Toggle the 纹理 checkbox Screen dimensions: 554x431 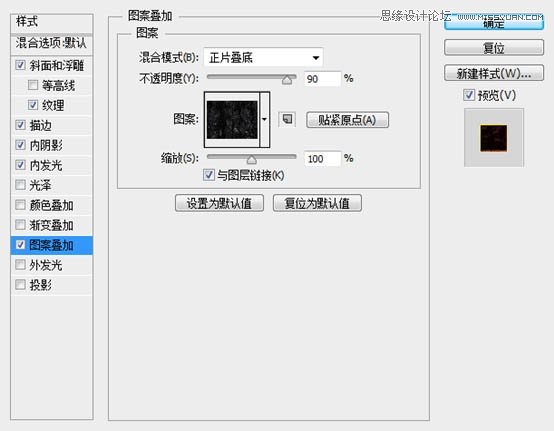pos(33,105)
